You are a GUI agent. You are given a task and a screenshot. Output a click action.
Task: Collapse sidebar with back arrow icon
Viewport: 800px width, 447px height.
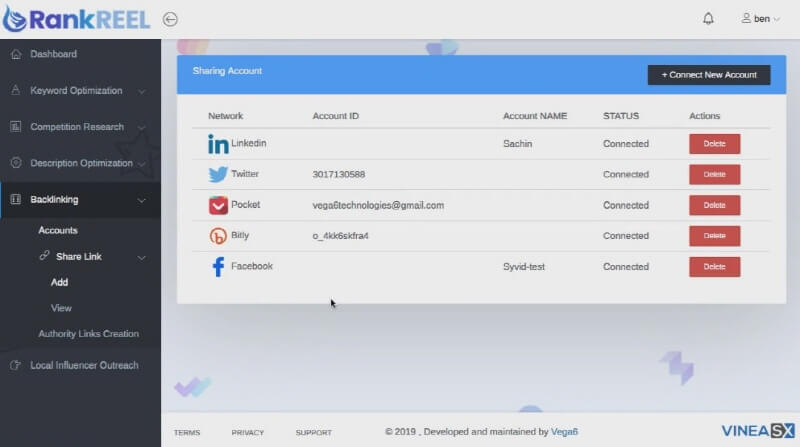[x=170, y=19]
